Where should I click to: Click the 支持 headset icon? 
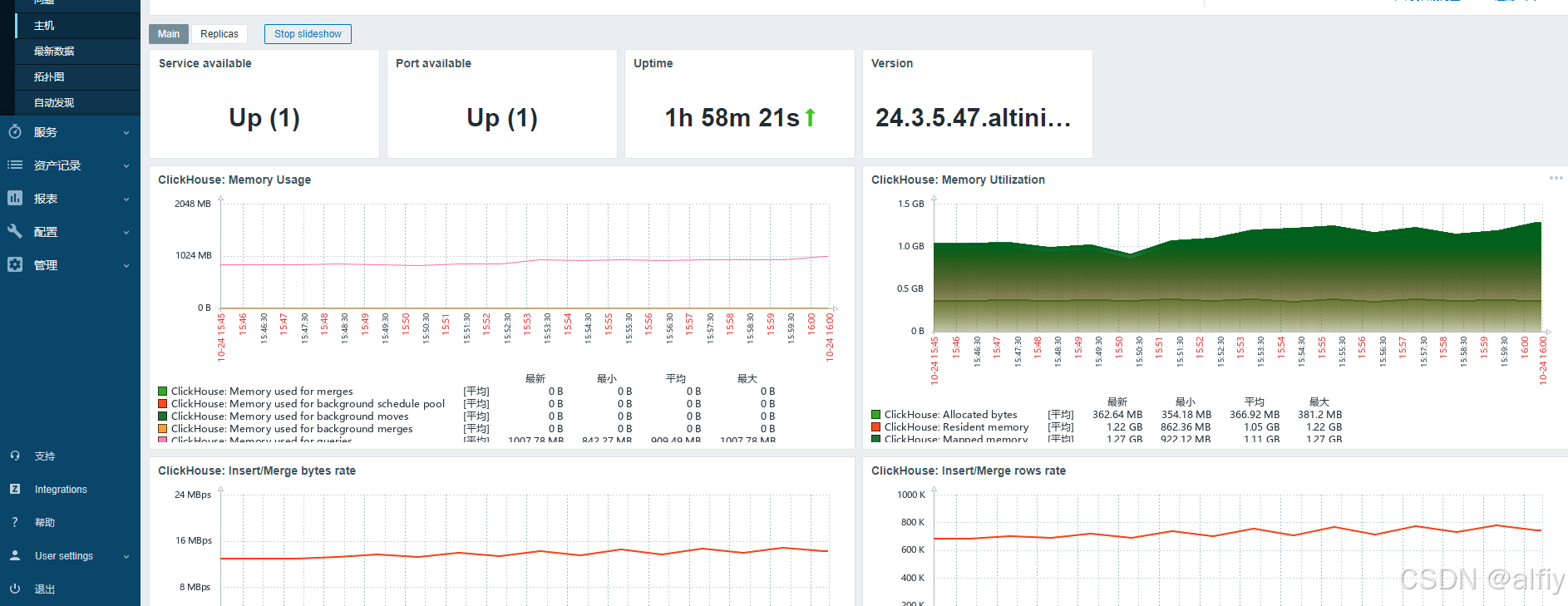pos(15,456)
